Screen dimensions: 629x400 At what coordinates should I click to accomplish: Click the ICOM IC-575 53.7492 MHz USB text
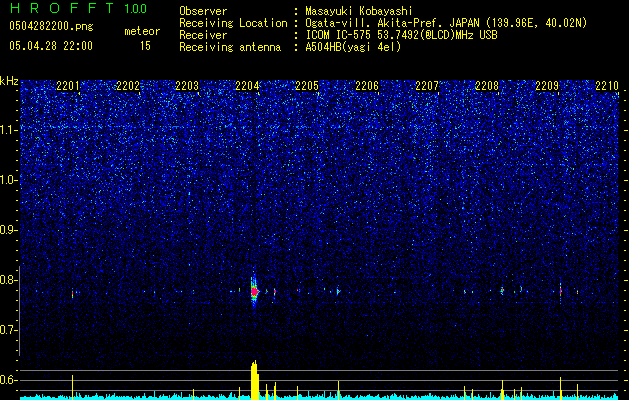[x=401, y=35]
